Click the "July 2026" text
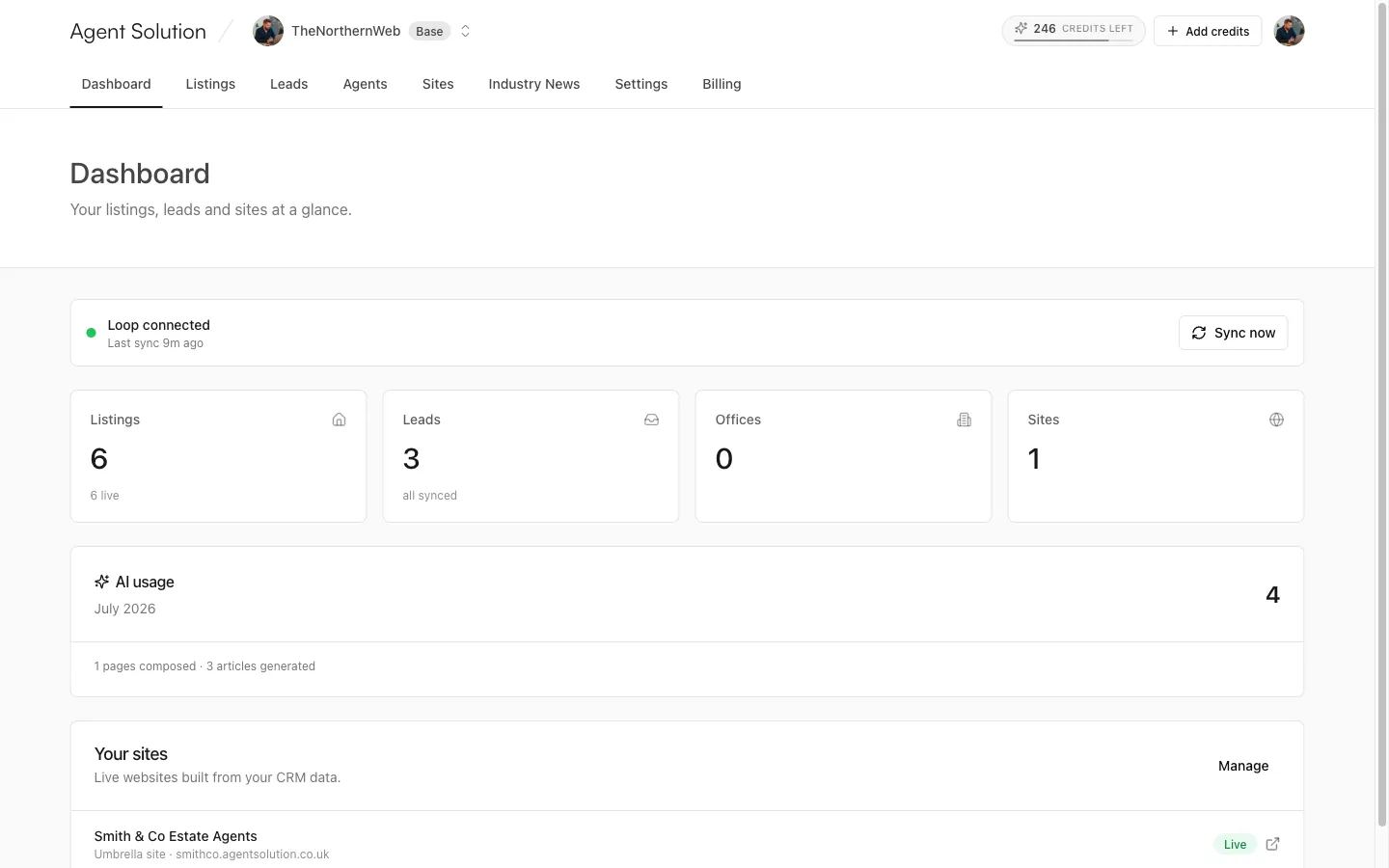The width and height of the screenshot is (1389, 868). [x=124, y=609]
